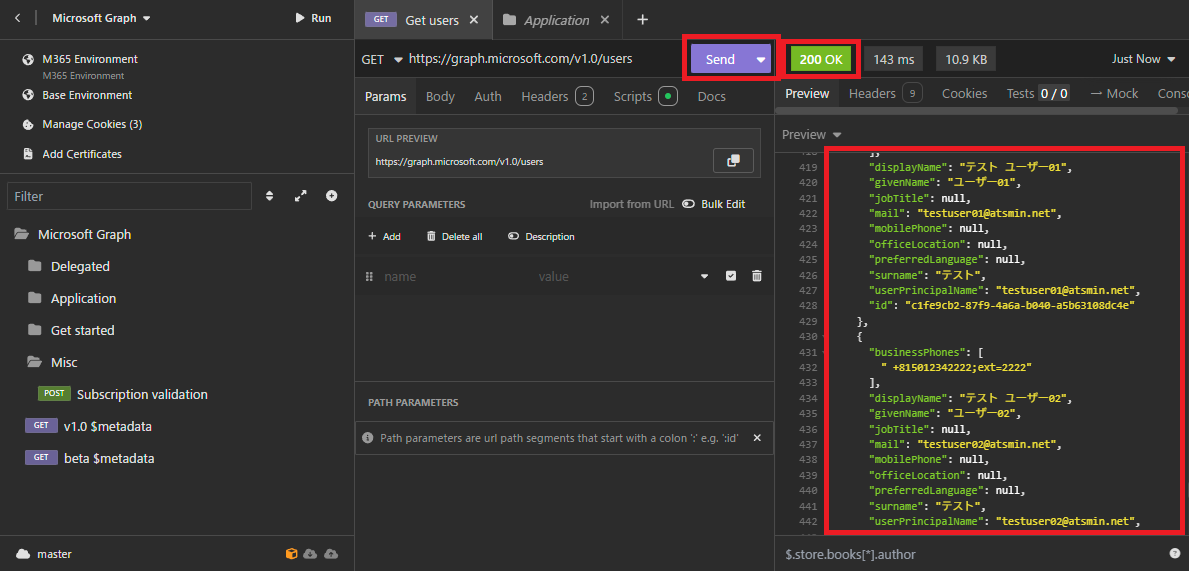Run the collection with Run button
The width and height of the screenshot is (1189, 571).
[x=313, y=17]
